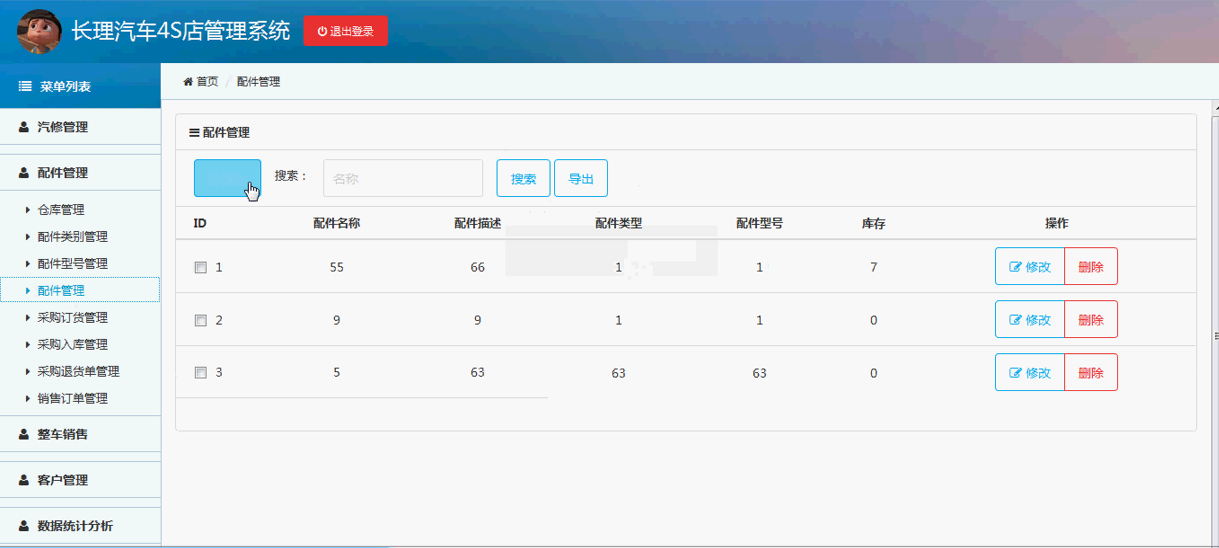Screen dimensions: 1219x548
Task: Click the logout button 退出登录
Action: 346,31
